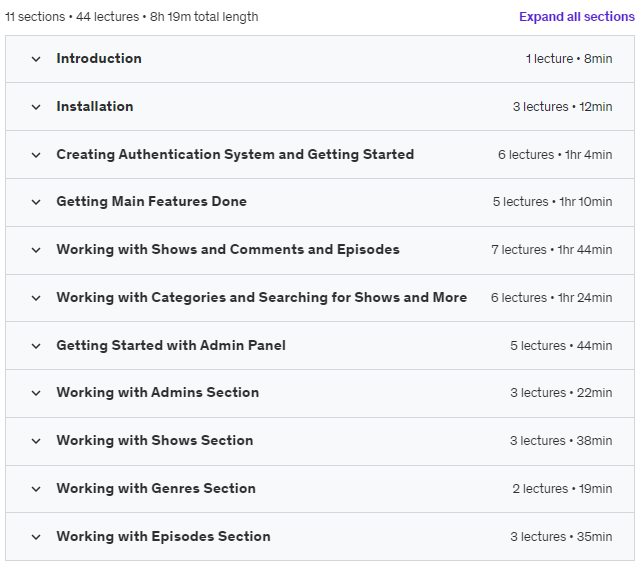Select 'Working with Categories and Searching for Shows'
The width and height of the screenshot is (637, 565).
pos(262,297)
